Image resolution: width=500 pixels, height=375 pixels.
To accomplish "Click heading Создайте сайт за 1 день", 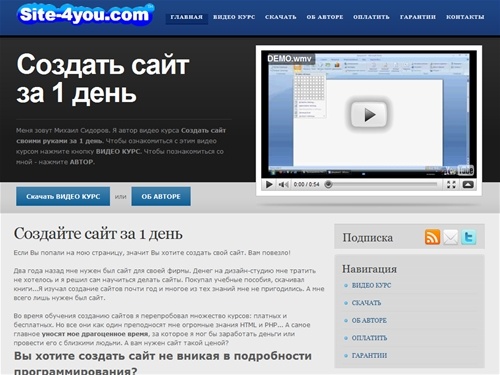I will pos(98,234).
